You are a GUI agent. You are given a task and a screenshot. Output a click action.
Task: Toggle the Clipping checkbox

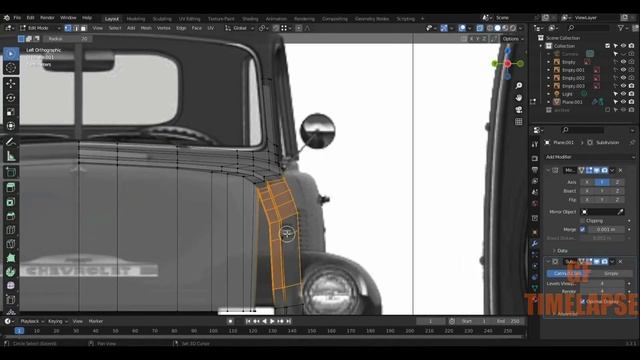pos(582,220)
